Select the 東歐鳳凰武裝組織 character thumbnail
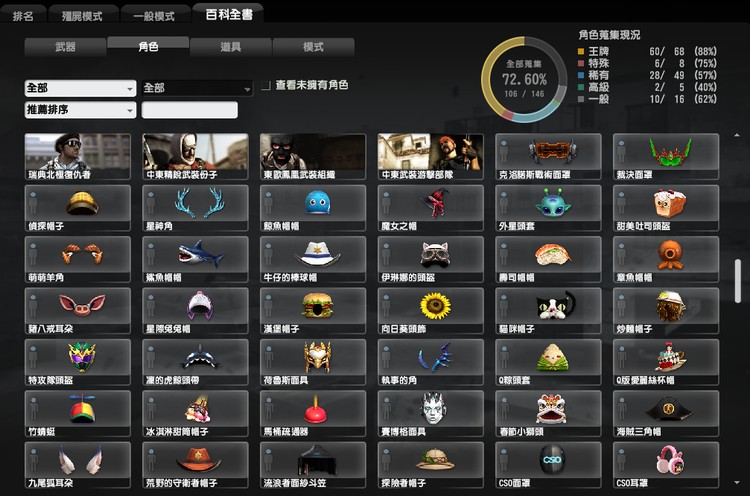Image resolution: width=750 pixels, height=496 pixels. [313, 156]
